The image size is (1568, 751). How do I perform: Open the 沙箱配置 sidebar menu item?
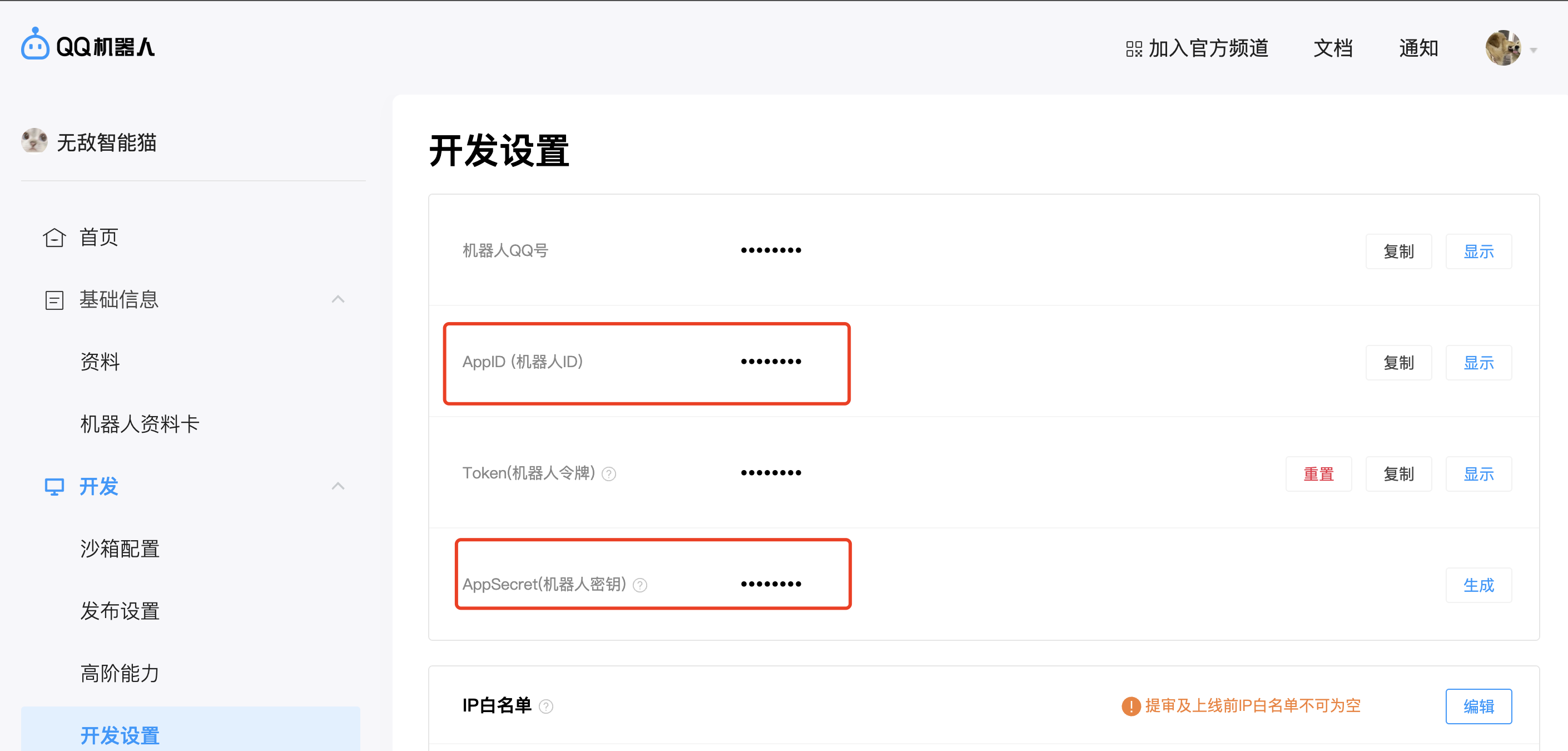pyautogui.click(x=120, y=549)
